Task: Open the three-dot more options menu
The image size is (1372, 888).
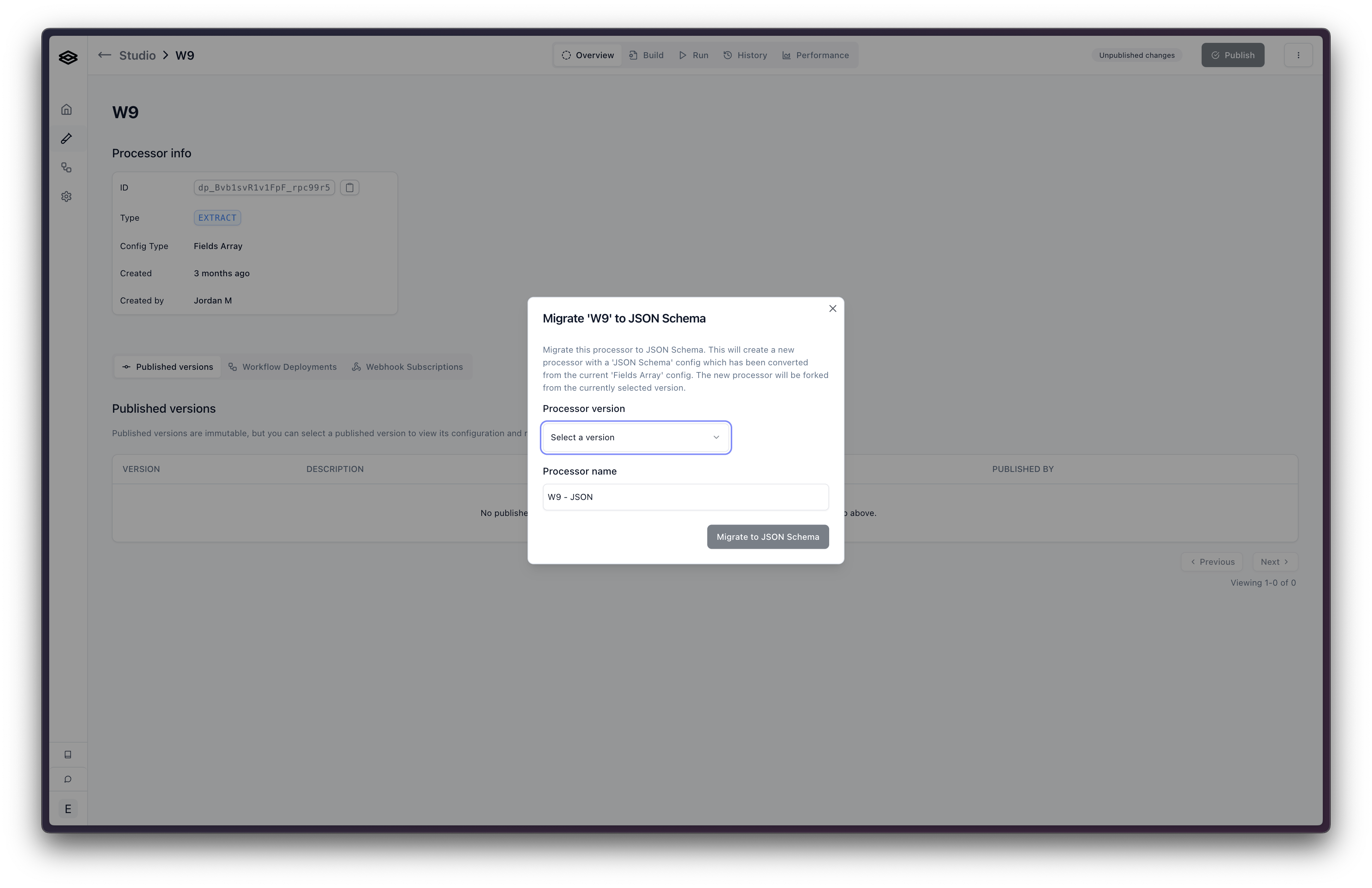Action: 1298,55
